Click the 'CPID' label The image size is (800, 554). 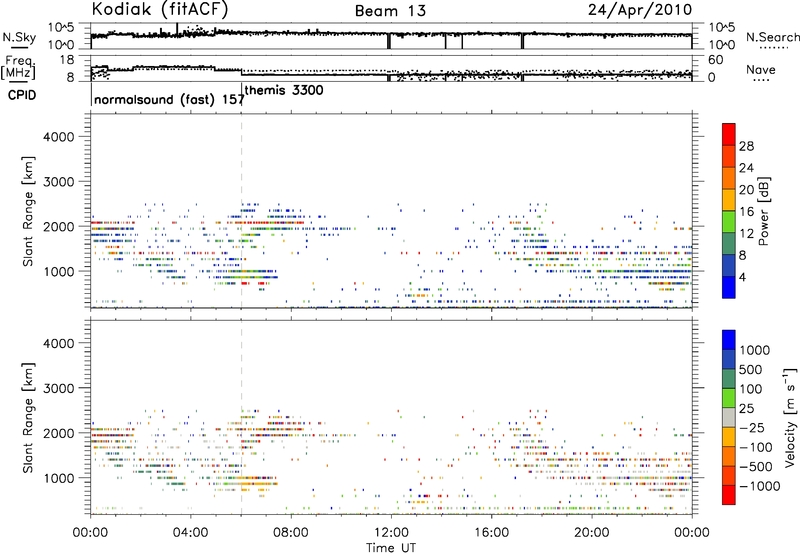pyautogui.click(x=22, y=95)
